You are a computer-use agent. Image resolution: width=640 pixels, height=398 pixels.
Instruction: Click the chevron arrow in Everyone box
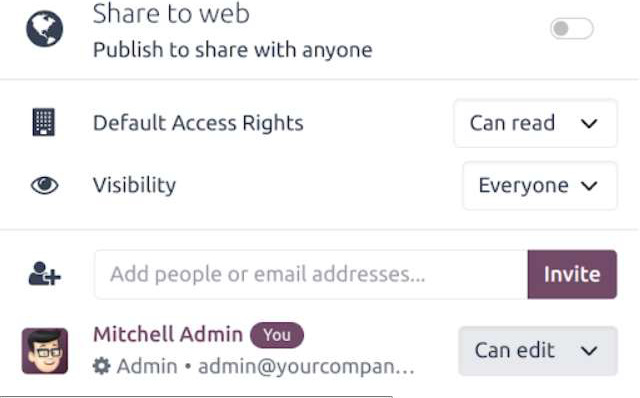coord(589,186)
